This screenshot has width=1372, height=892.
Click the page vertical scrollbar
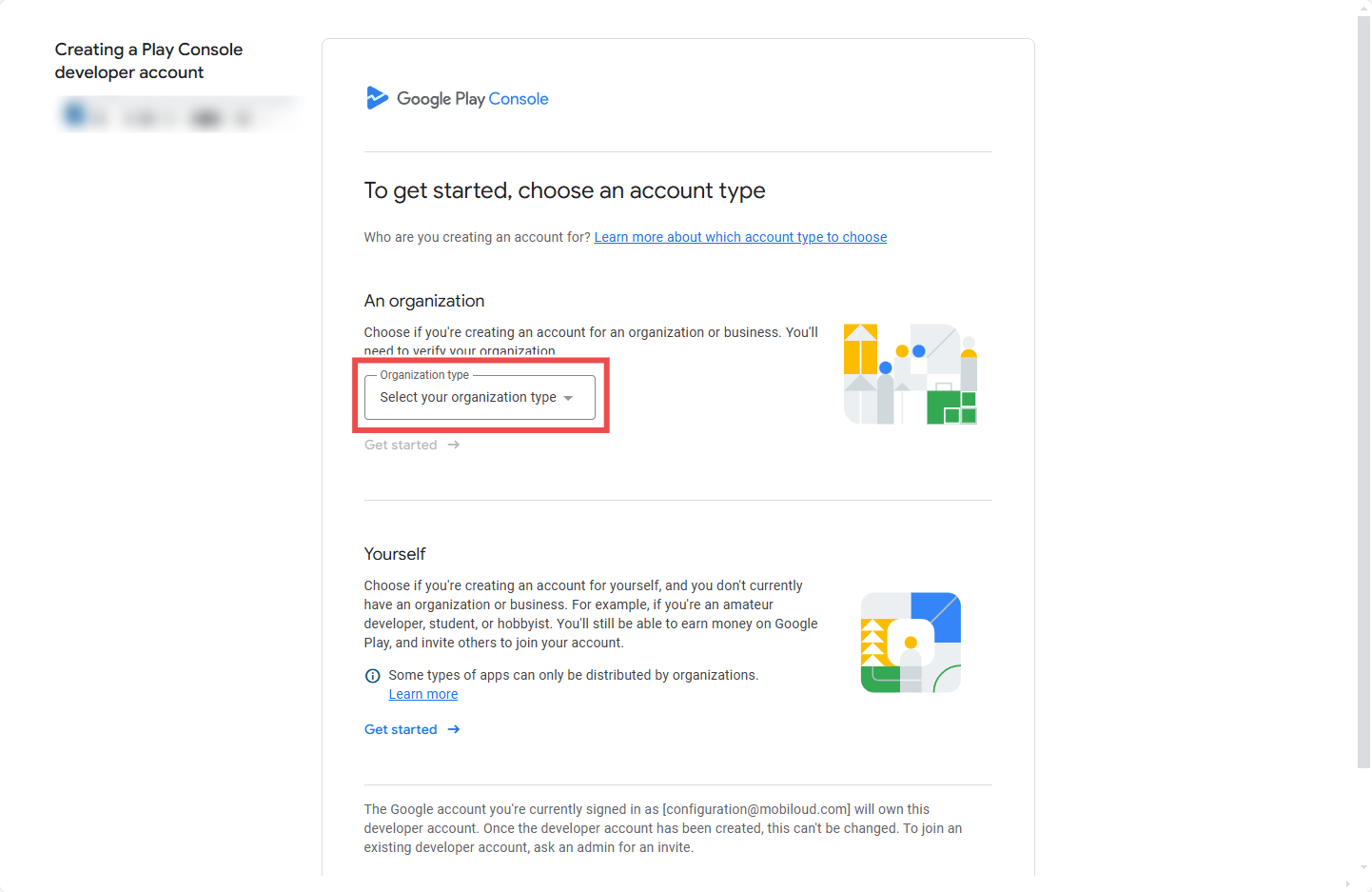pos(1363,390)
